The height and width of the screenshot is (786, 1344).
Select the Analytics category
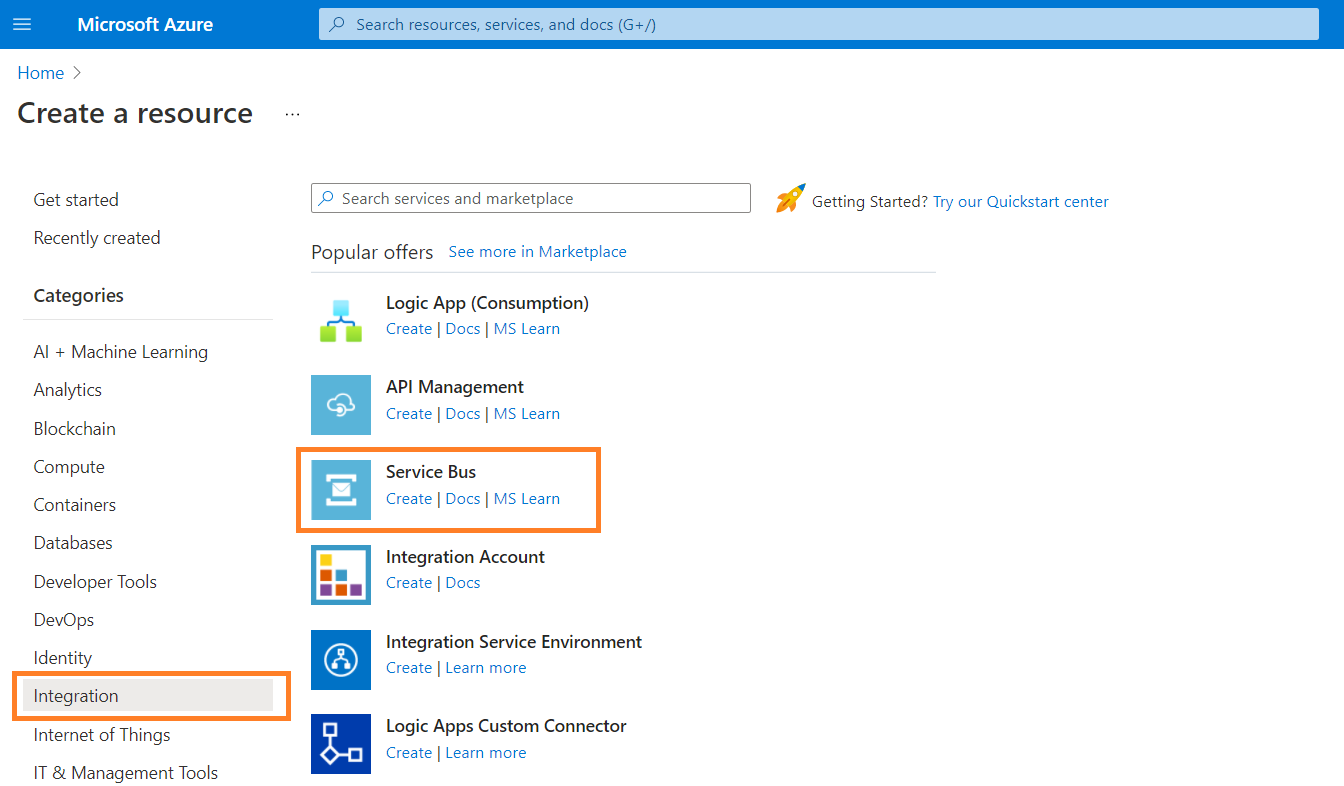click(68, 390)
